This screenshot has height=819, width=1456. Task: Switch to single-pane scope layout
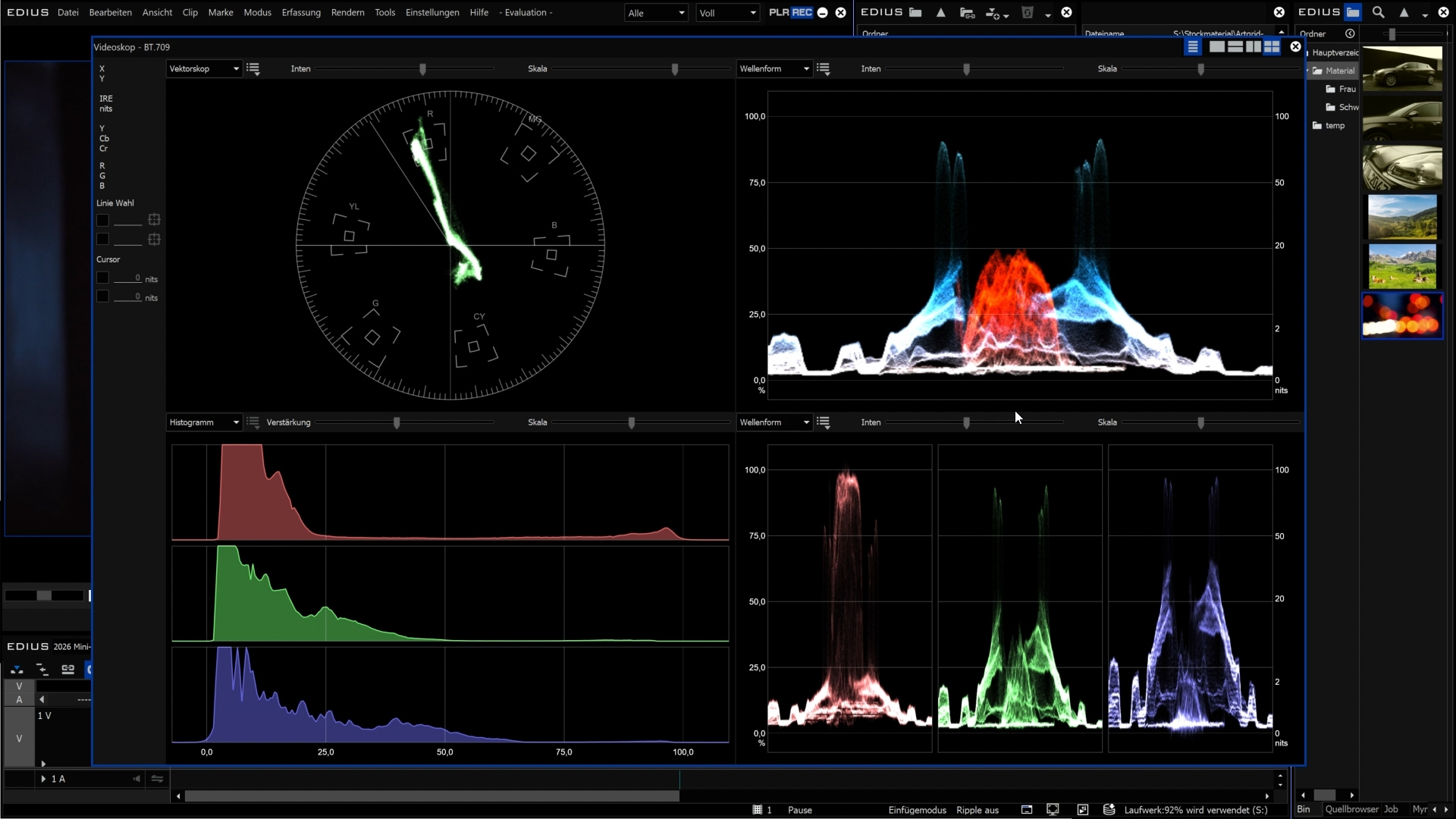click(1216, 47)
